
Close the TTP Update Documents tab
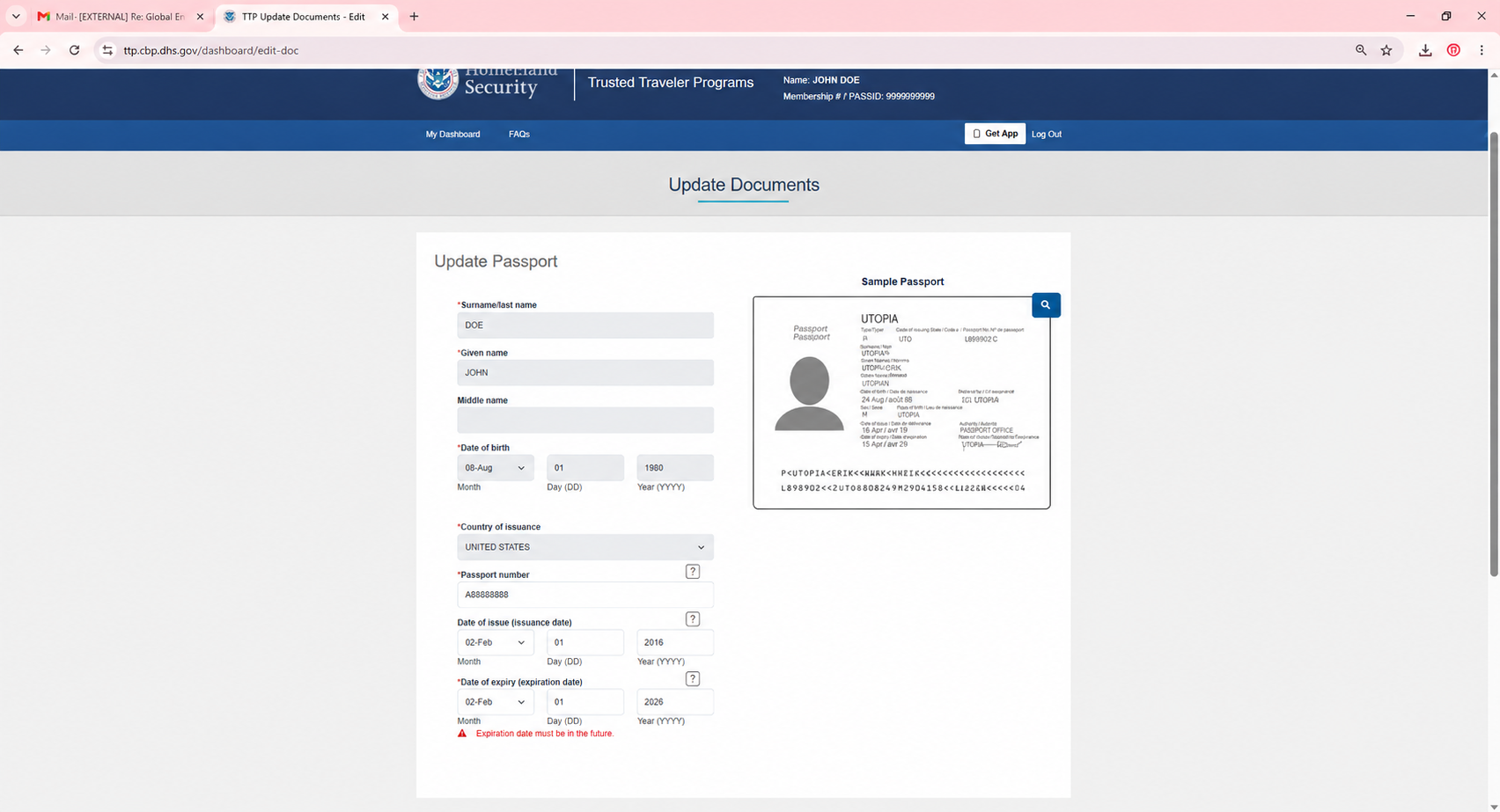[x=385, y=17]
